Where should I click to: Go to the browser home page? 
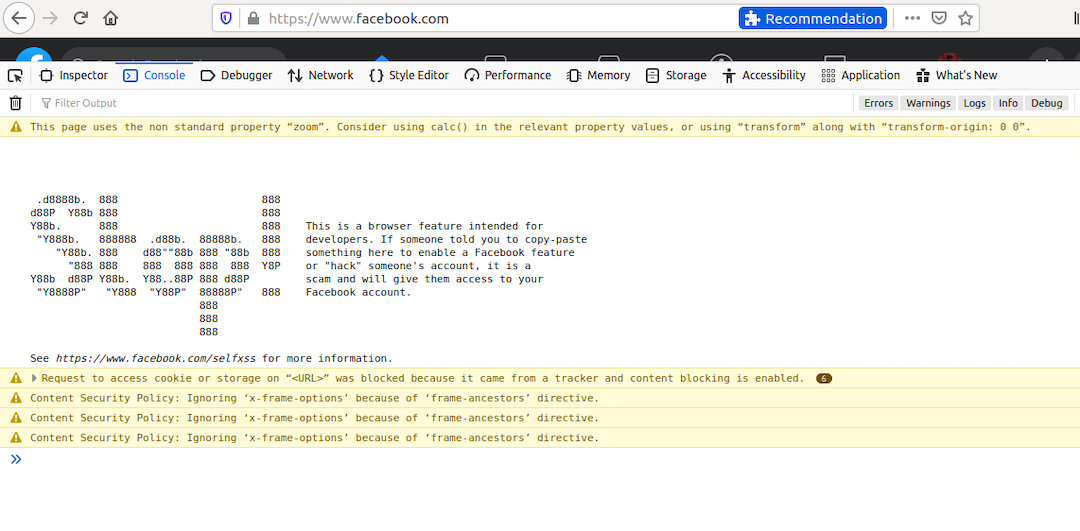[x=110, y=19]
